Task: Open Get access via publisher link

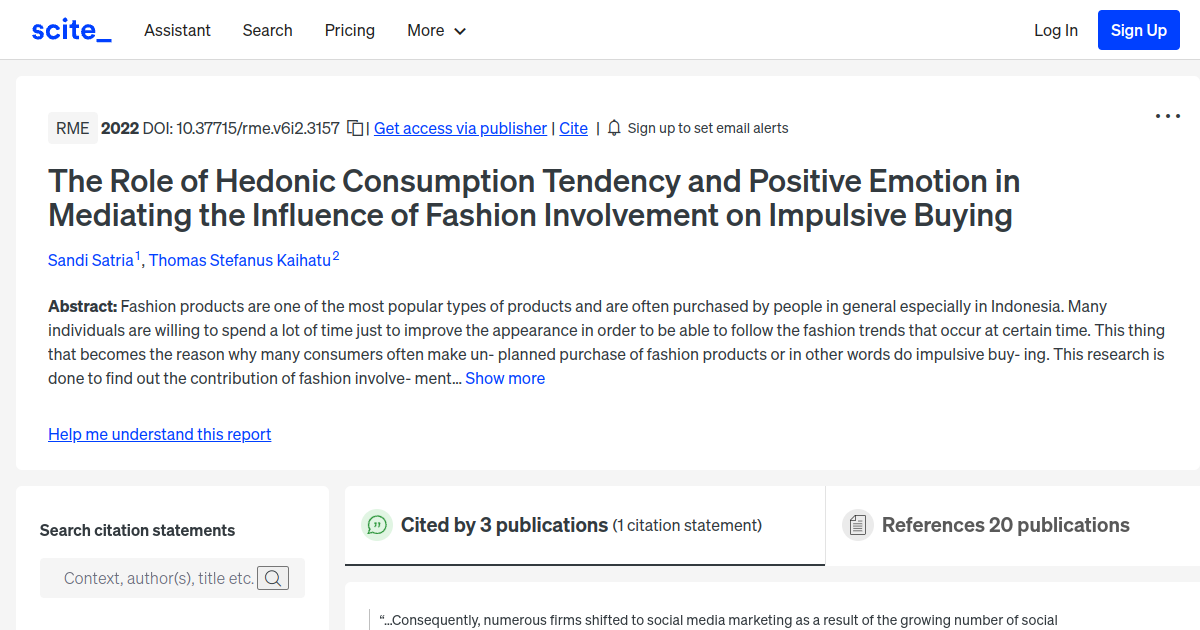Action: tap(460, 128)
